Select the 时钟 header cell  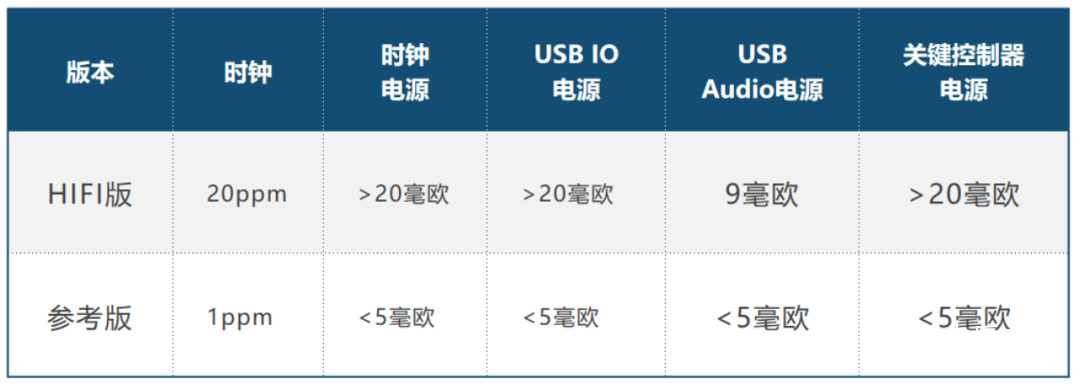(248, 72)
